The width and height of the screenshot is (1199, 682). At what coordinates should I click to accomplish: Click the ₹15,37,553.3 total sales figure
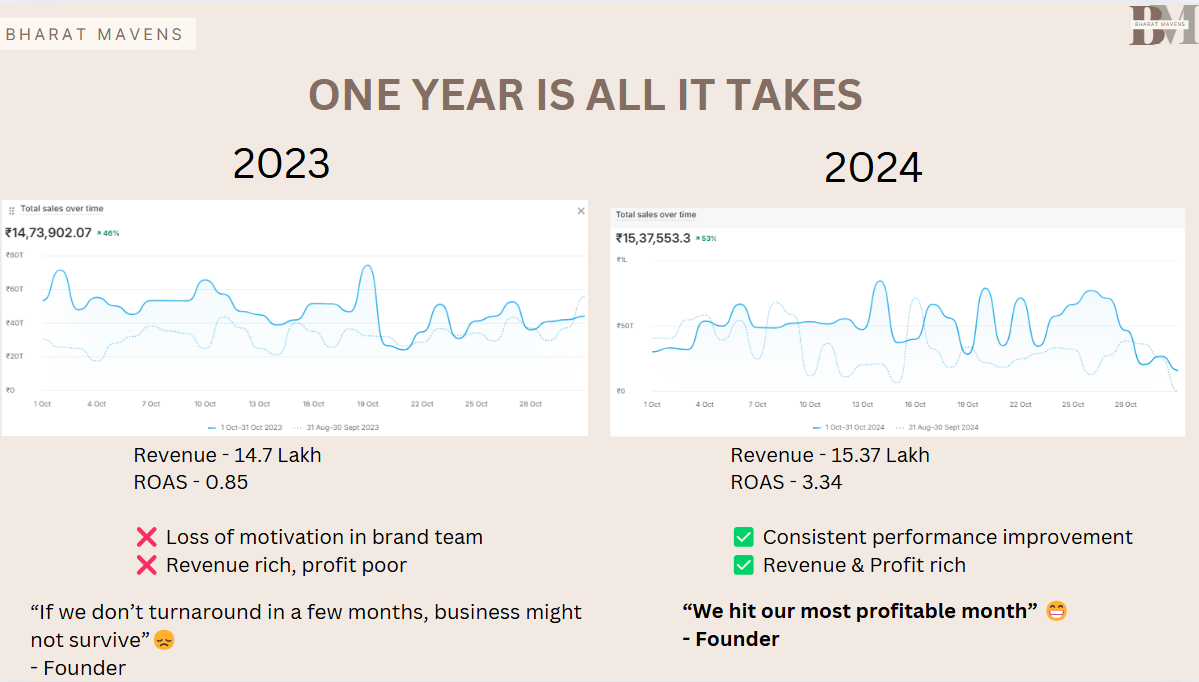tap(653, 238)
